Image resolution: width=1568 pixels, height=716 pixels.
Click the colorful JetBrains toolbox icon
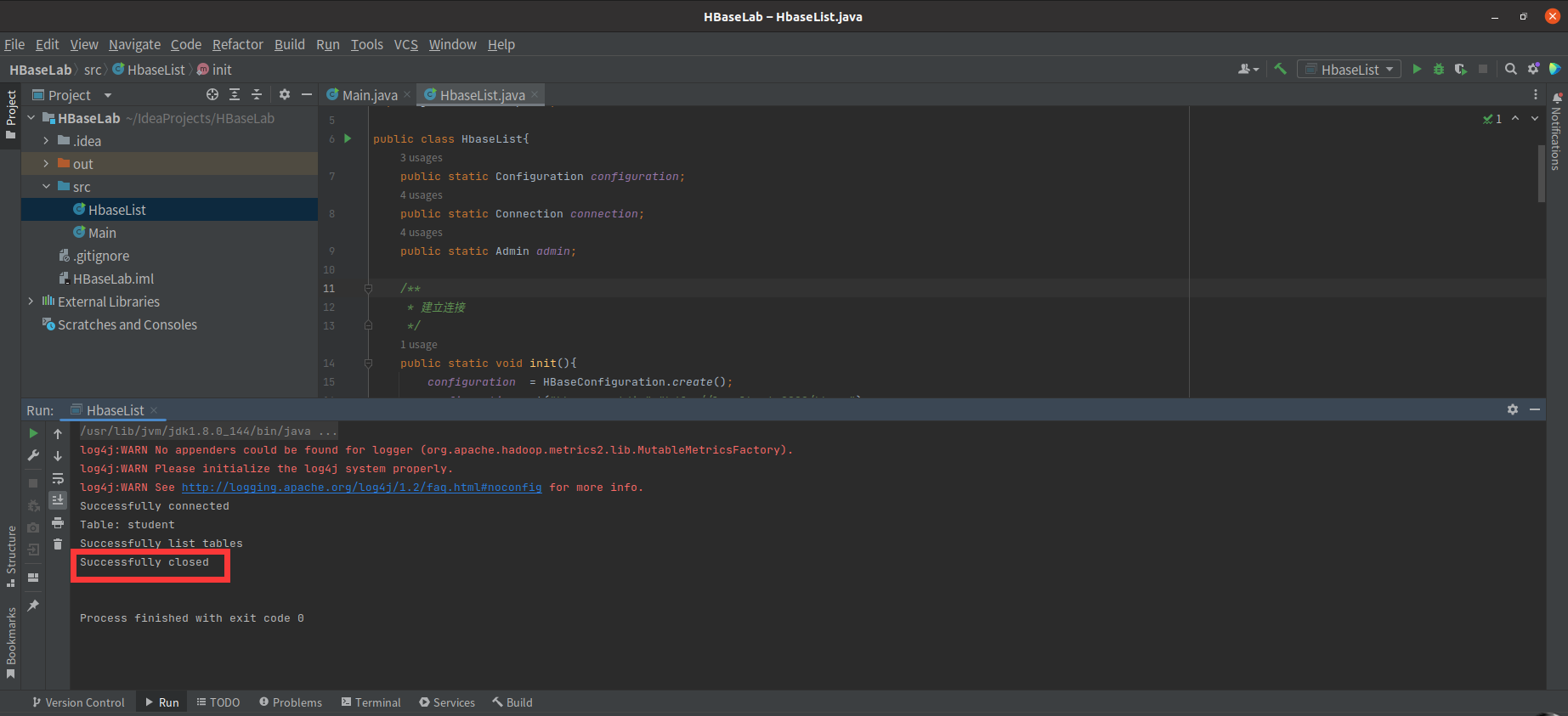(x=1554, y=69)
